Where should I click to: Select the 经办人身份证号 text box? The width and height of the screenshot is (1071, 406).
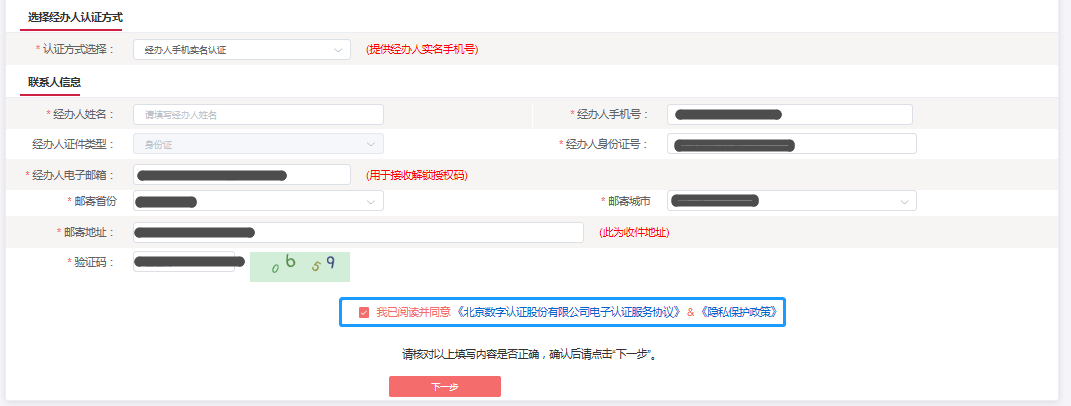791,144
